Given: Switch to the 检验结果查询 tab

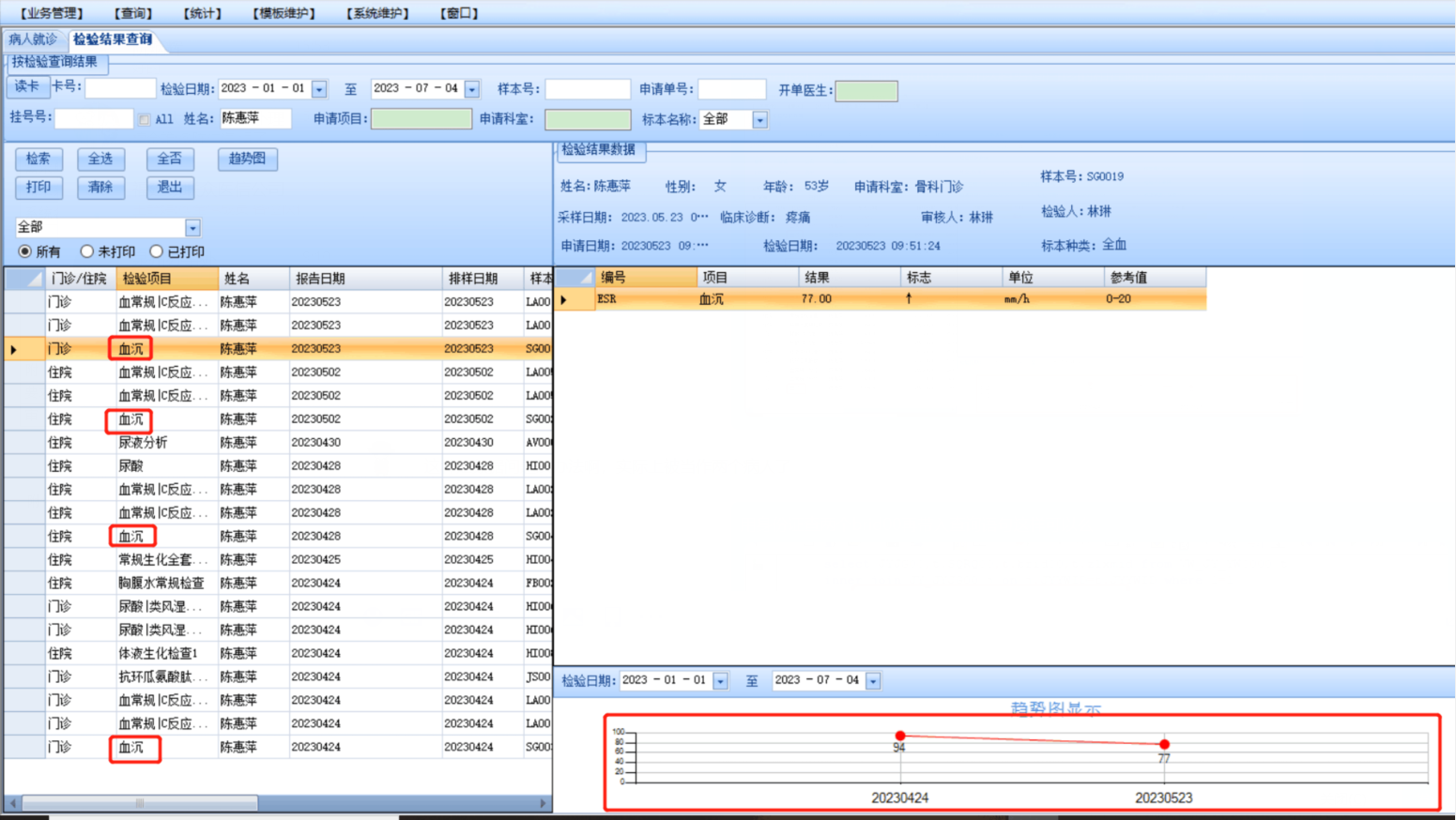Looking at the screenshot, I should (x=113, y=39).
